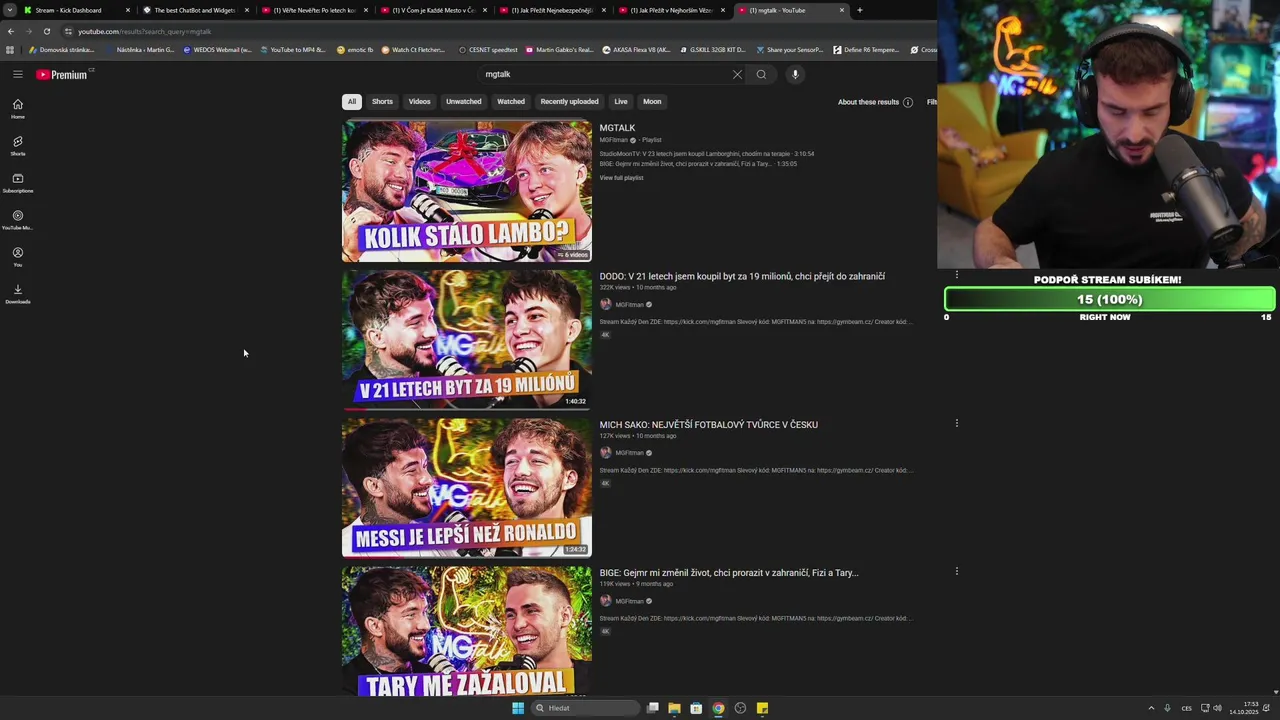1280x720 pixels.
Task: Select the Live filter chip
Action: click(x=621, y=101)
